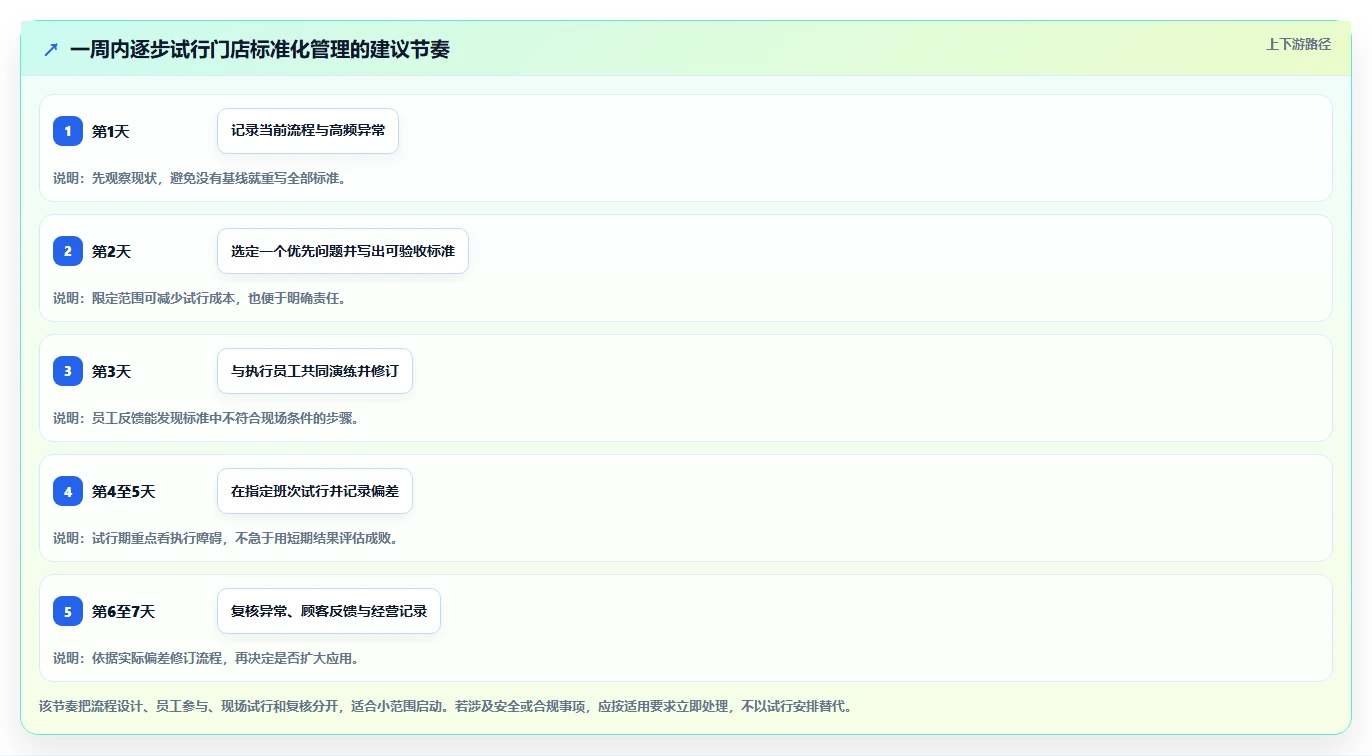The height and width of the screenshot is (756, 1372).
Task: Select the 第1天 label
Action: coord(111,131)
